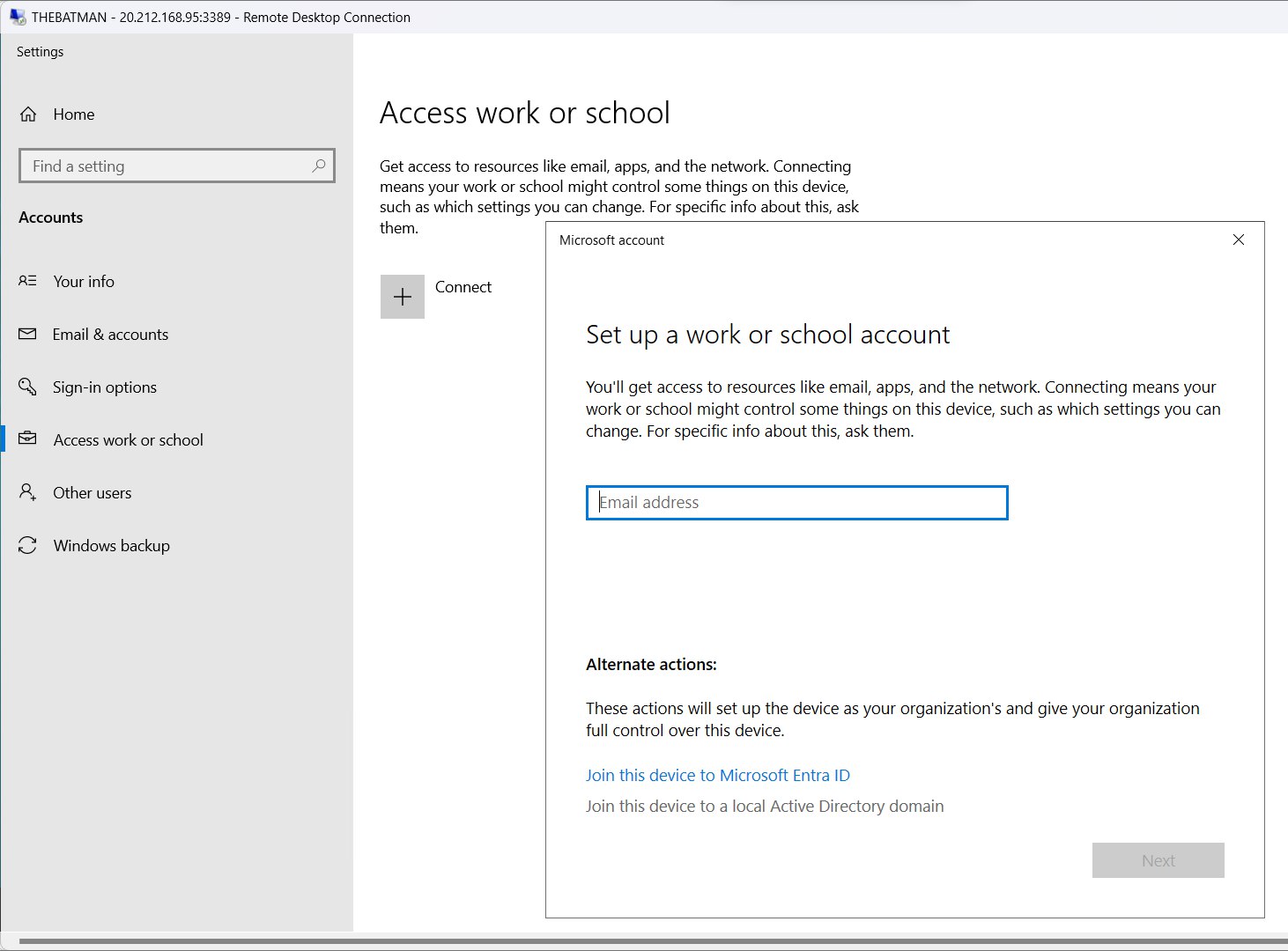Viewport: 1288px width, 951px height.
Task: Open Sign-in options page
Action: coord(105,387)
